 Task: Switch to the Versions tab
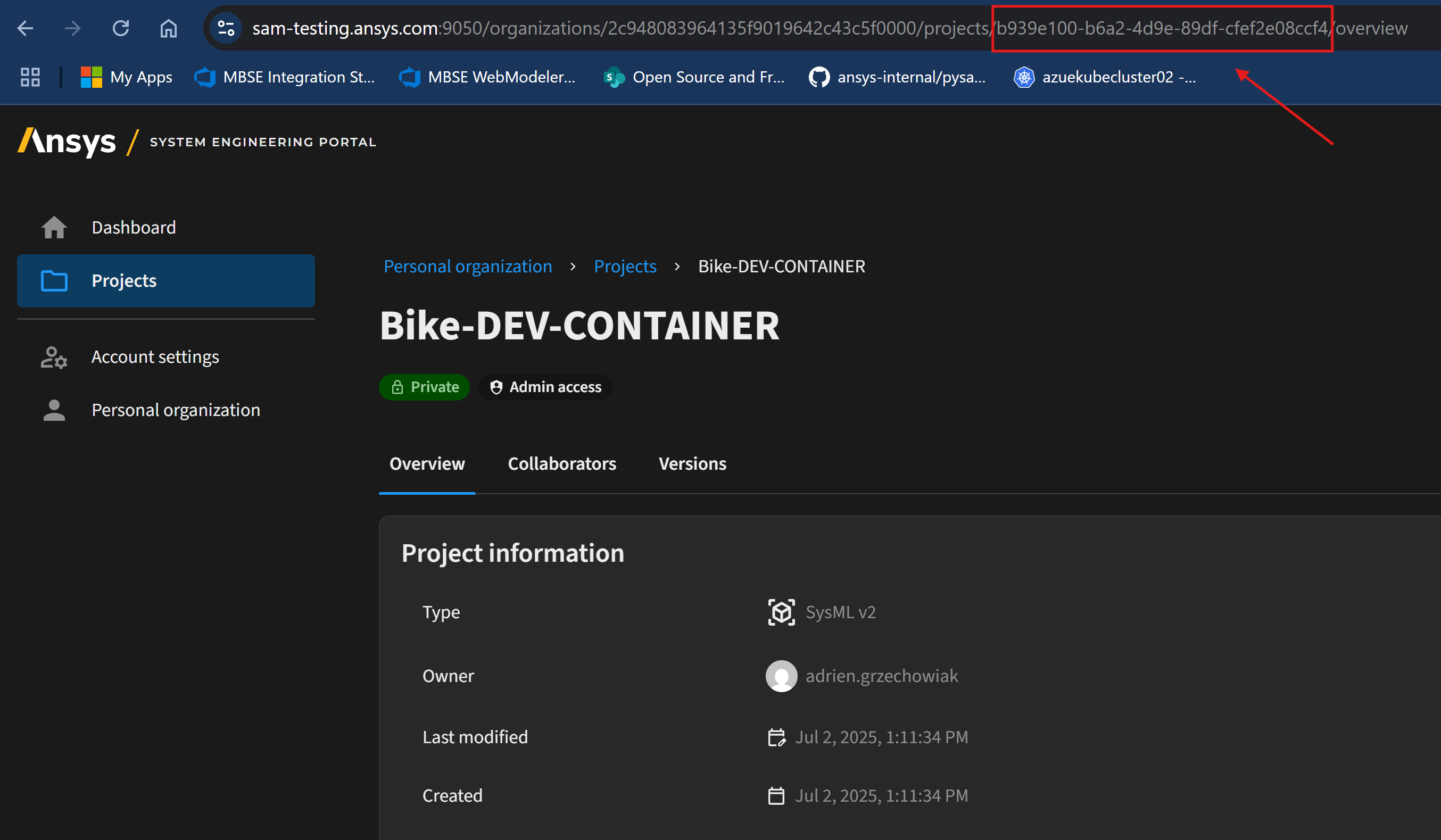tap(692, 464)
